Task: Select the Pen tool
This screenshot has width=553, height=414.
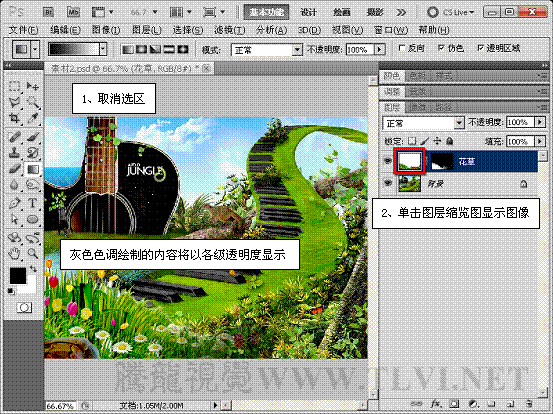Action: pyautogui.click(x=14, y=203)
